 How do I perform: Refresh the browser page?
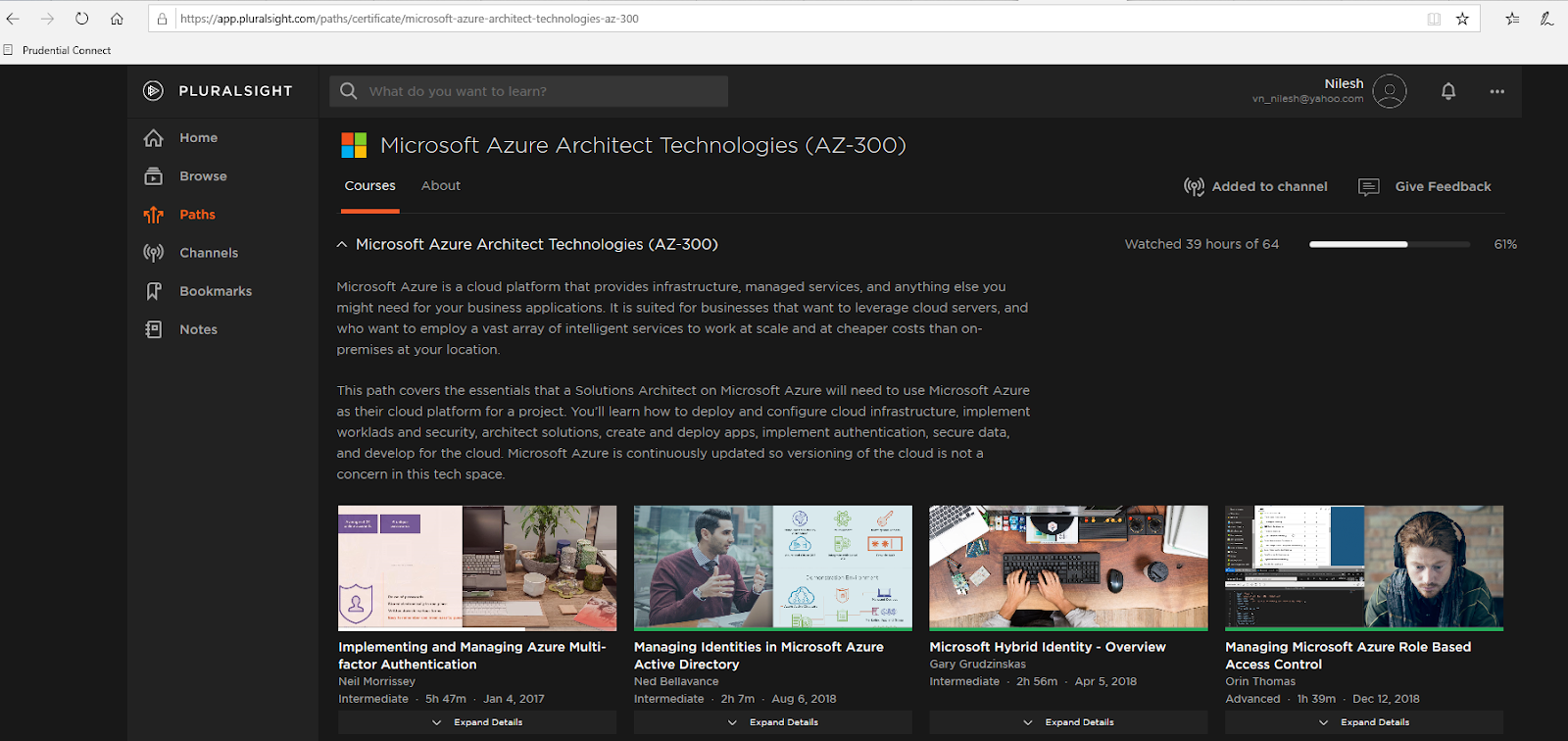click(x=82, y=19)
